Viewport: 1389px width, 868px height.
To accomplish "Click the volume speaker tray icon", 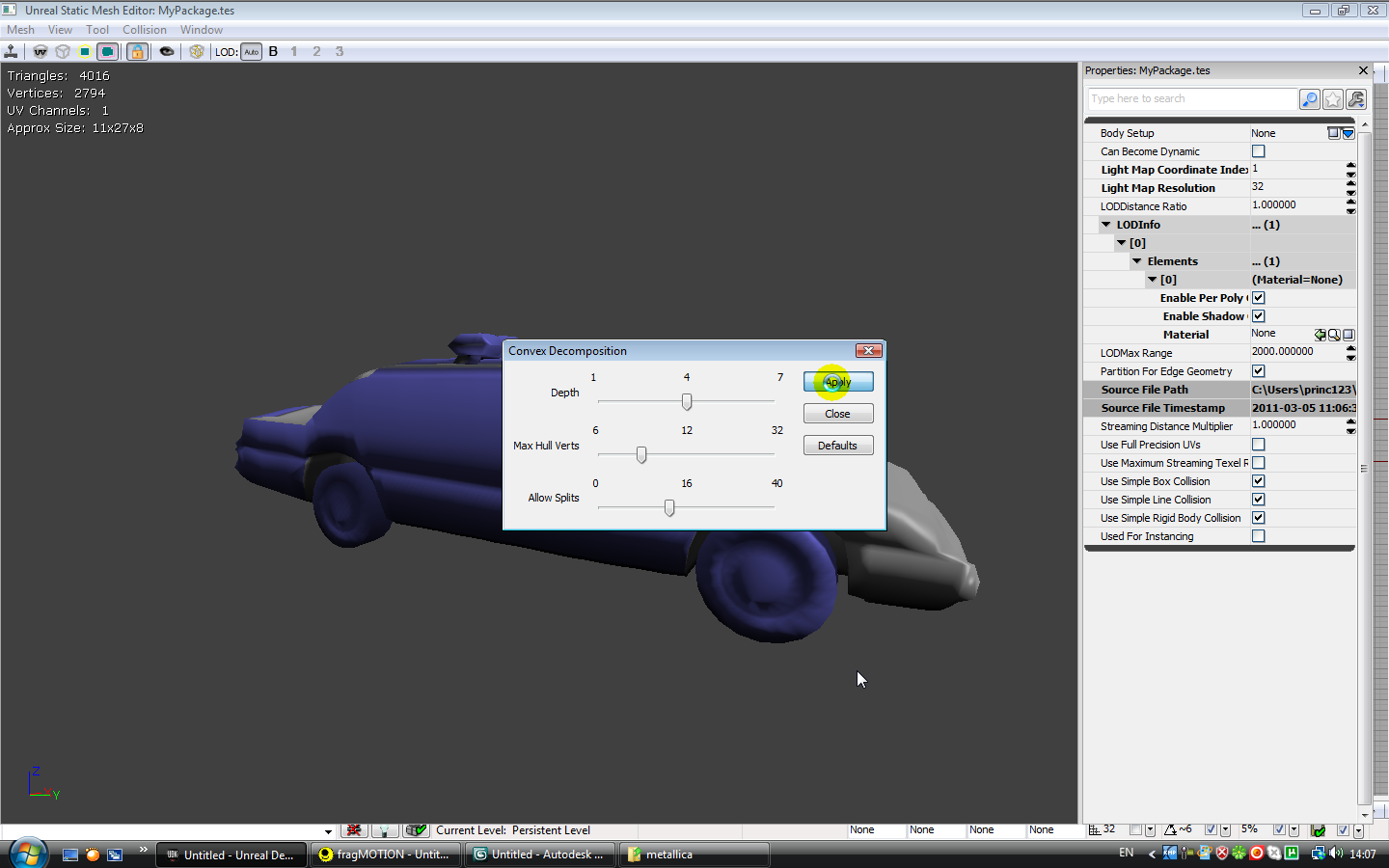I will click(1336, 854).
